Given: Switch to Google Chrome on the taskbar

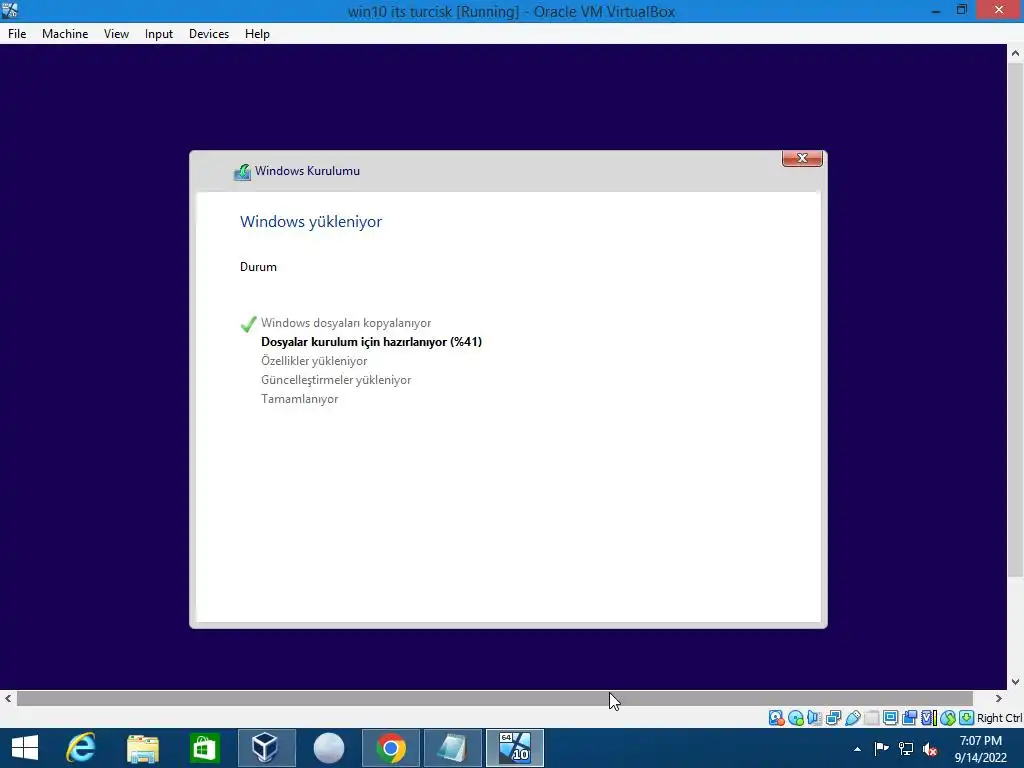Looking at the screenshot, I should pyautogui.click(x=391, y=748).
